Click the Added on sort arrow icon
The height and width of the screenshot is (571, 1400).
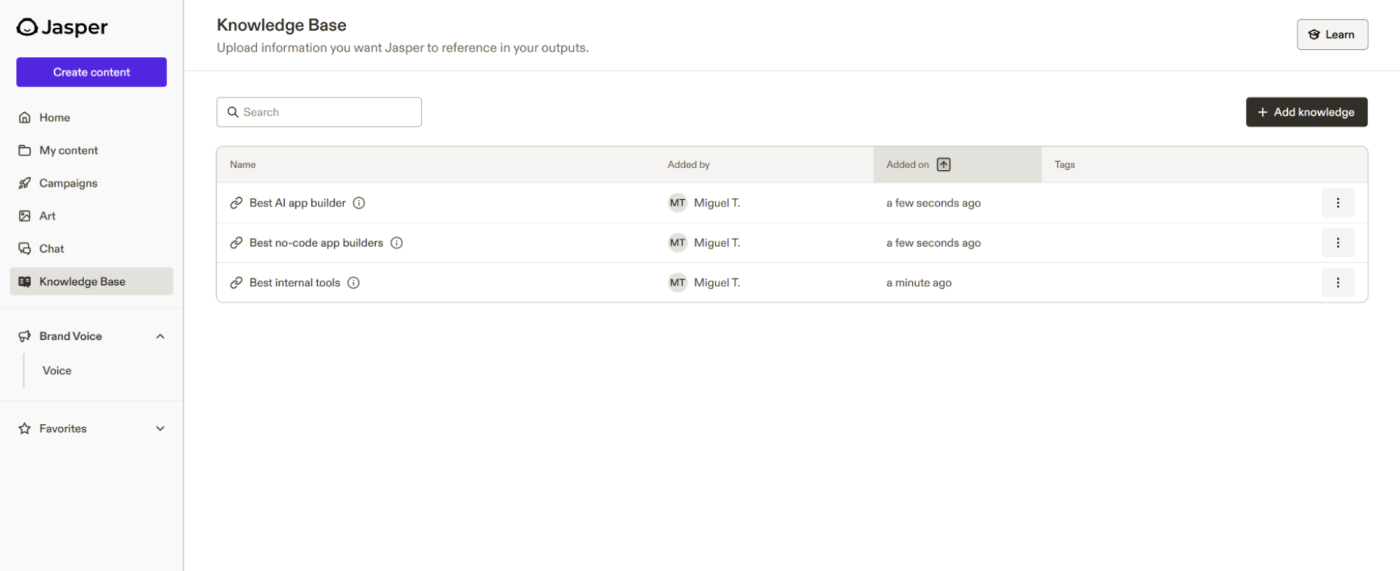pos(943,165)
